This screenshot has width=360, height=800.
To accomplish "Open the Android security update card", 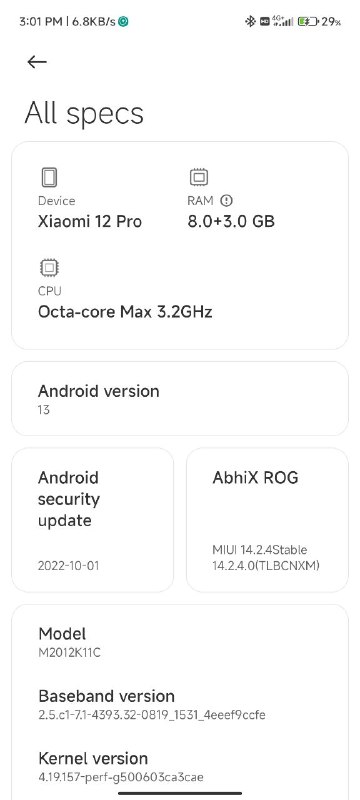I will pos(92,520).
